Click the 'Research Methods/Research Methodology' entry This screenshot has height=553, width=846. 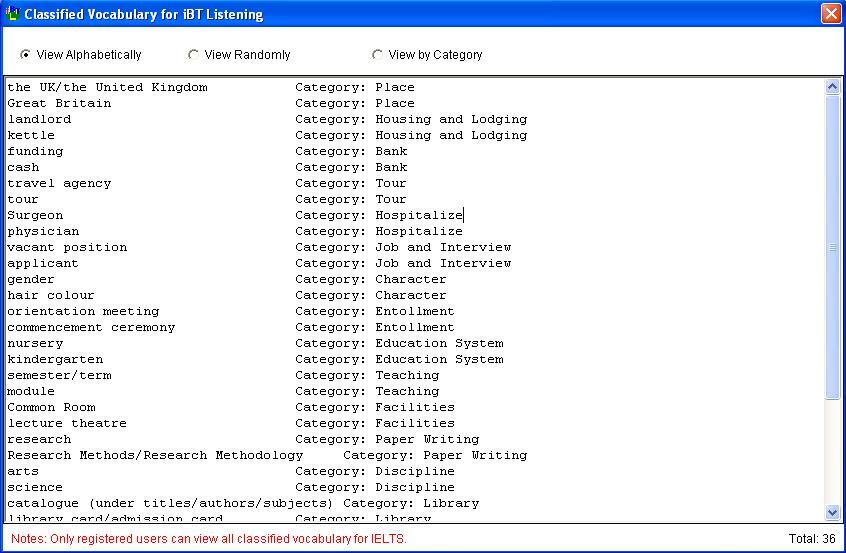(155, 455)
